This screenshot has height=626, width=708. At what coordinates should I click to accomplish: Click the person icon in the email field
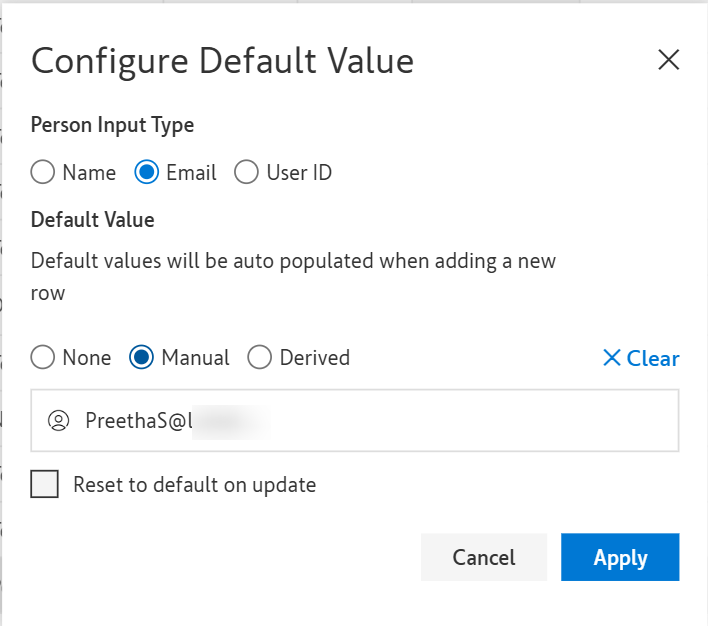coord(58,420)
